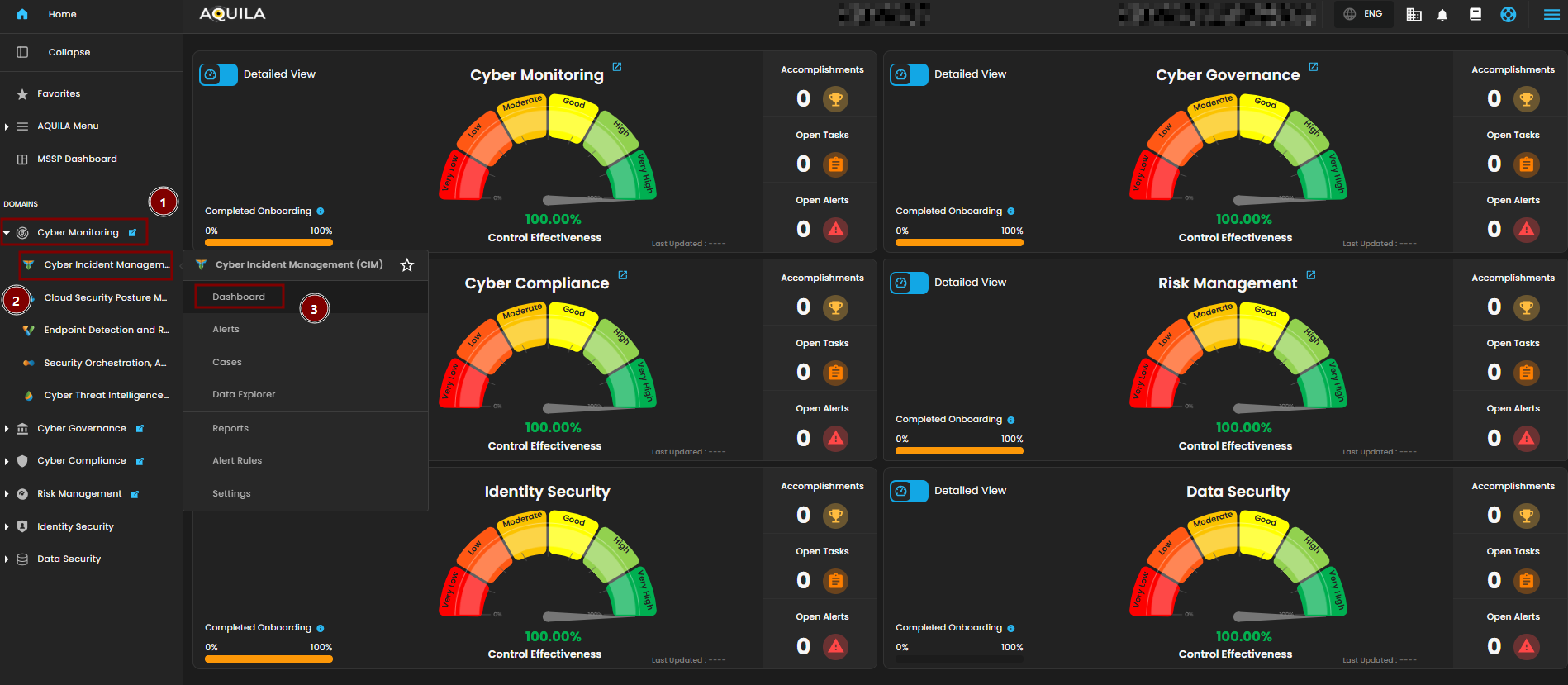Expand Identity Security domain in sidebar
The height and width of the screenshot is (685, 1568).
tap(7, 527)
